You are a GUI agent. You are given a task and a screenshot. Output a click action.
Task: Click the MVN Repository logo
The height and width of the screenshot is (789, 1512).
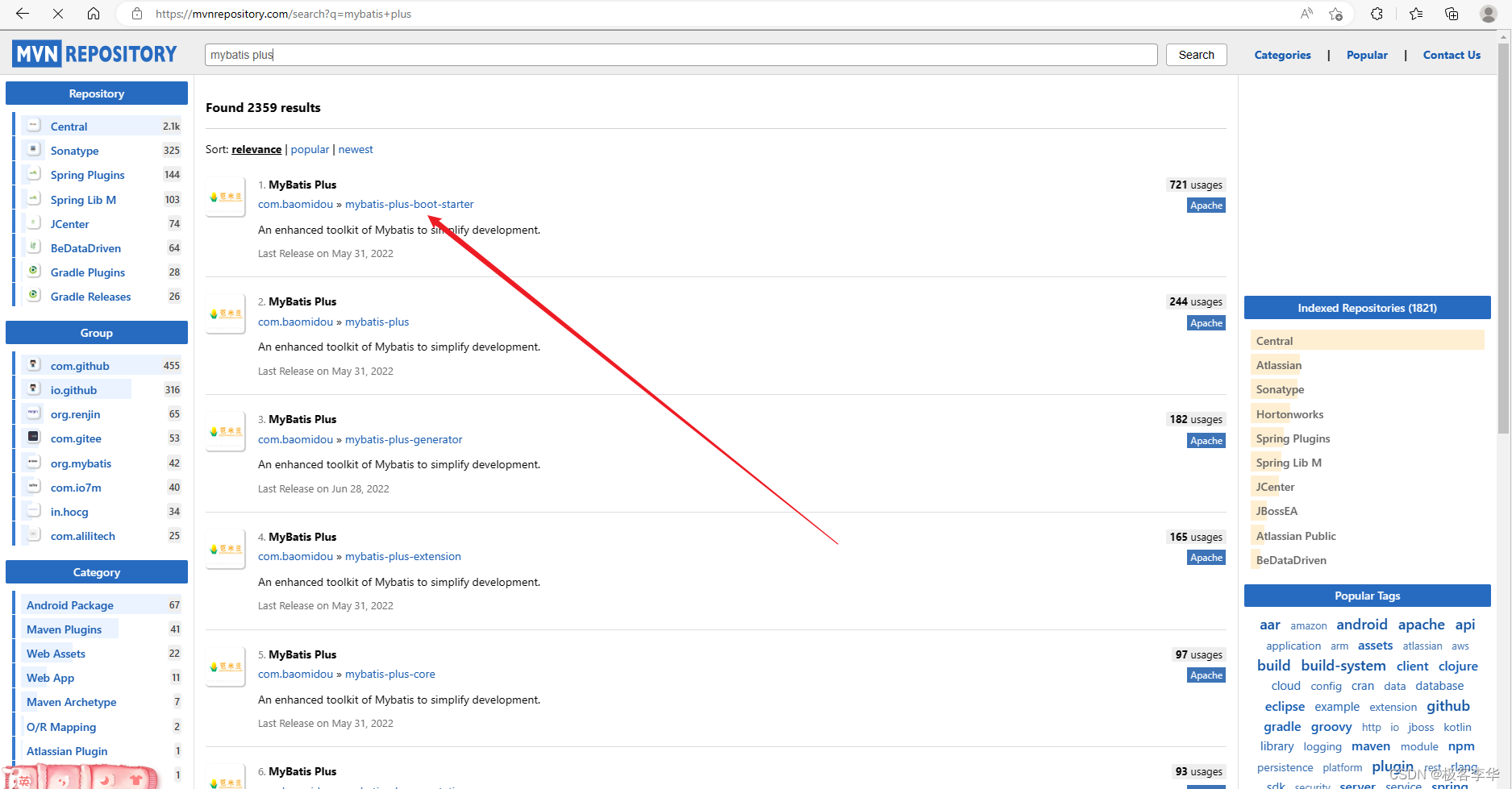[94, 54]
